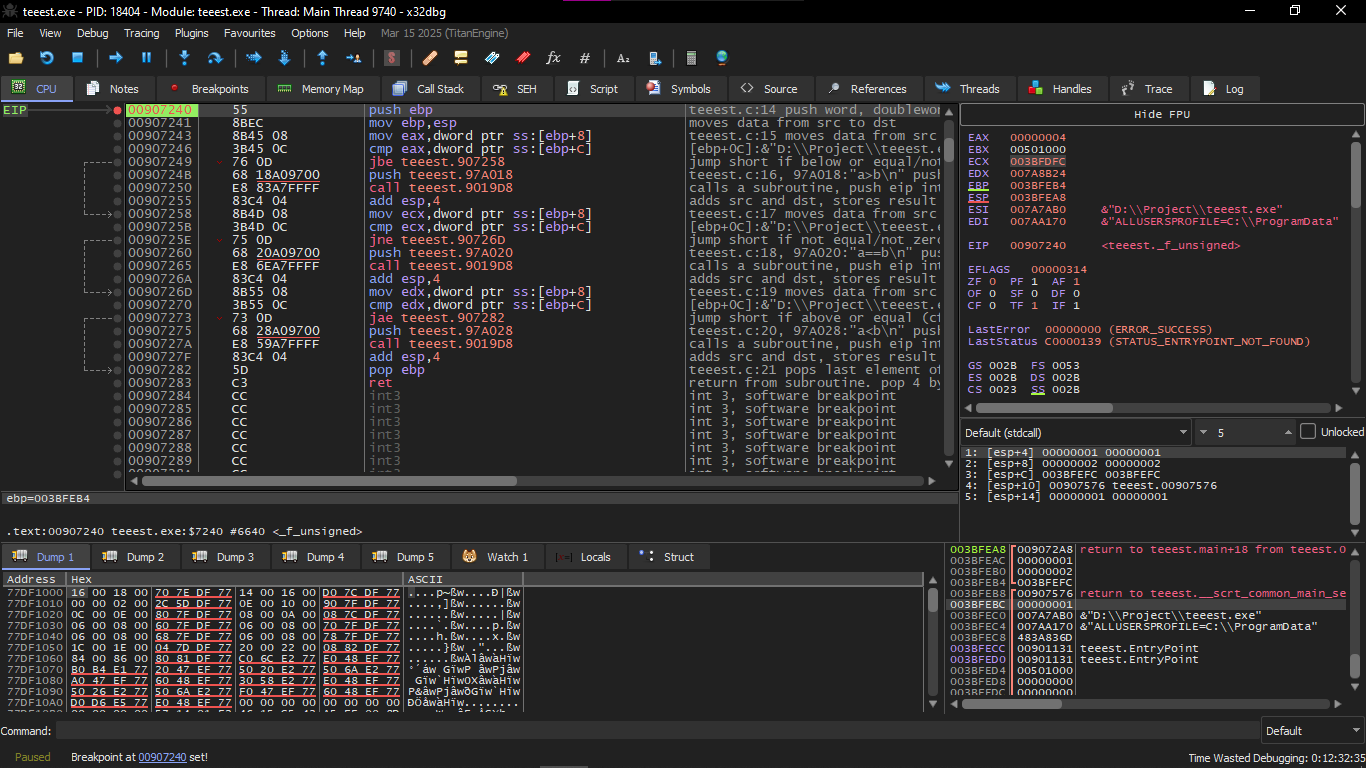The image size is (1366, 768).
Task: Click the Step Over toolbar icon
Action: click(x=214, y=58)
